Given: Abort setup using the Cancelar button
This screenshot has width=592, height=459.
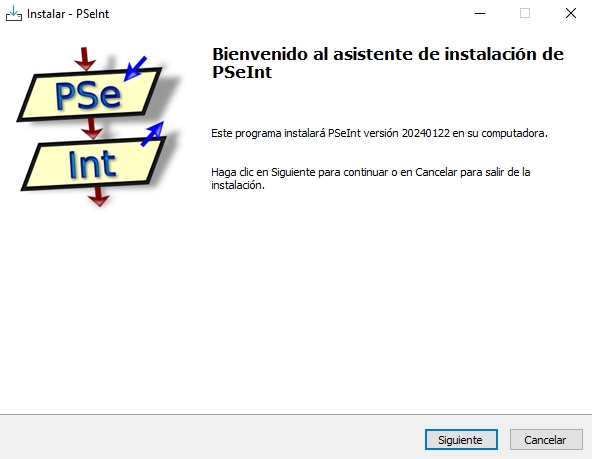Looking at the screenshot, I should 546,440.
